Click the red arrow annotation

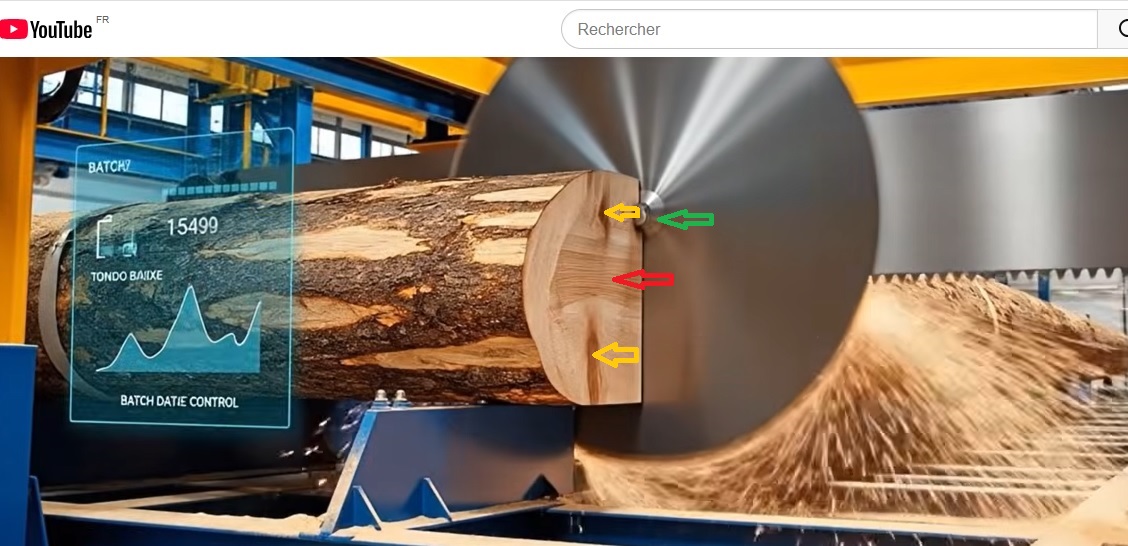(x=643, y=279)
